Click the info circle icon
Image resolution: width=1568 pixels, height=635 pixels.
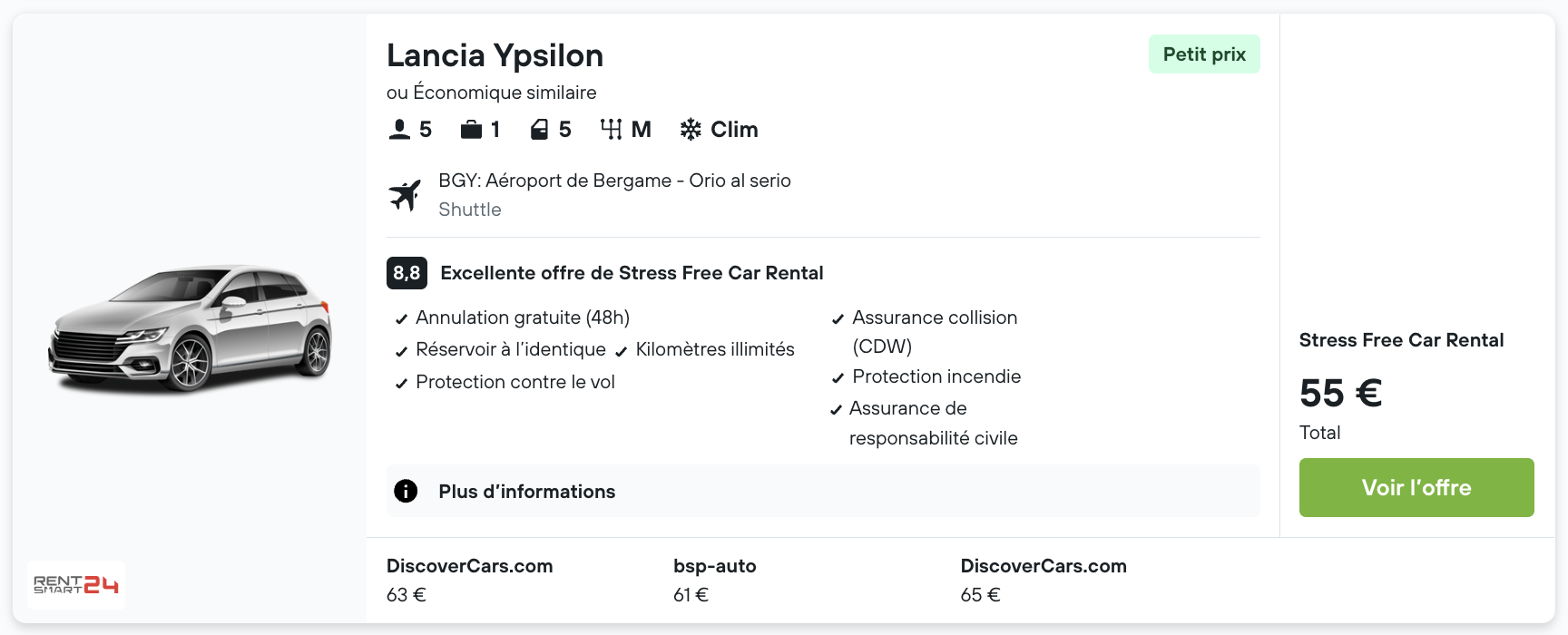(406, 491)
